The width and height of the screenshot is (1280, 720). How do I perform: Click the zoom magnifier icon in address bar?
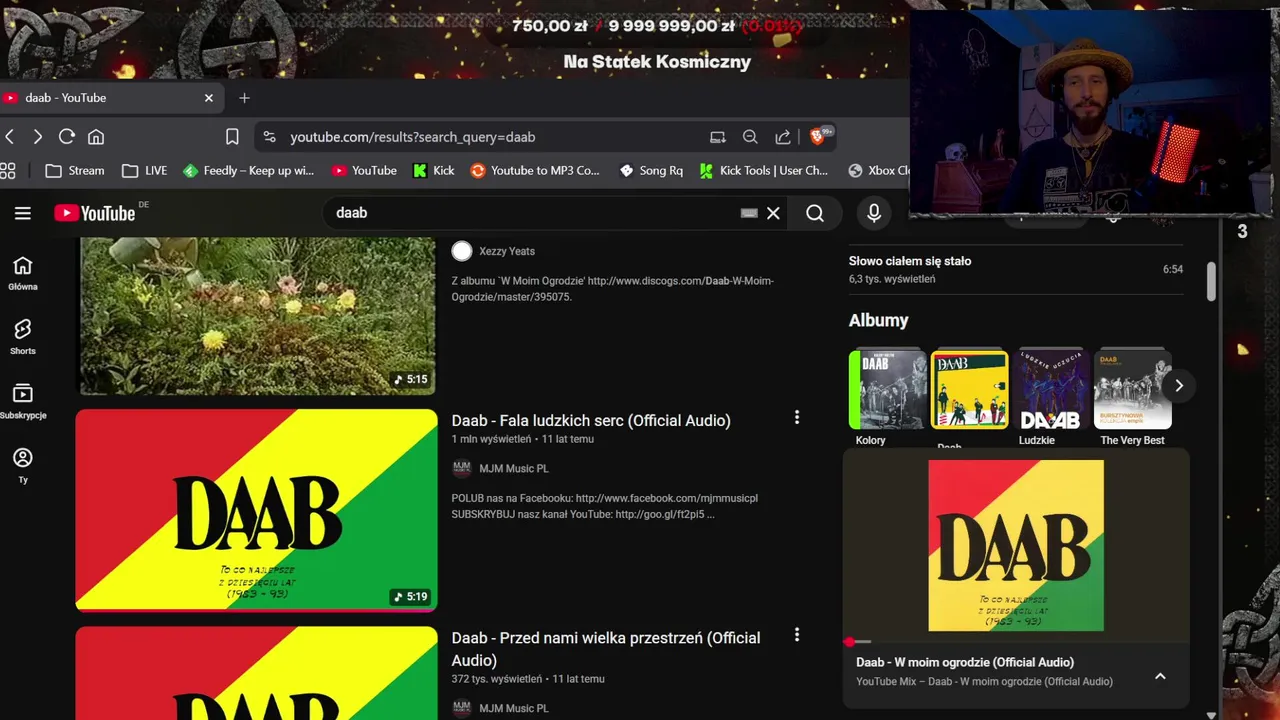coord(750,137)
